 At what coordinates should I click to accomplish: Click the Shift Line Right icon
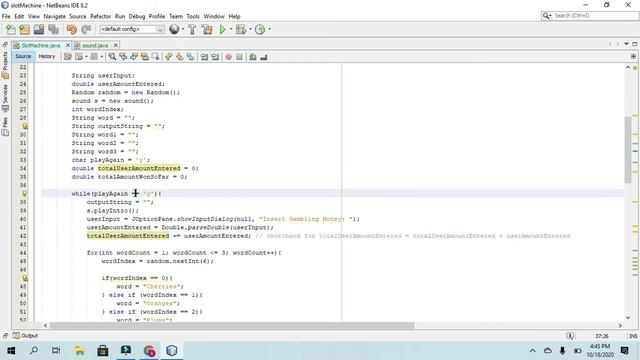(x=215, y=57)
